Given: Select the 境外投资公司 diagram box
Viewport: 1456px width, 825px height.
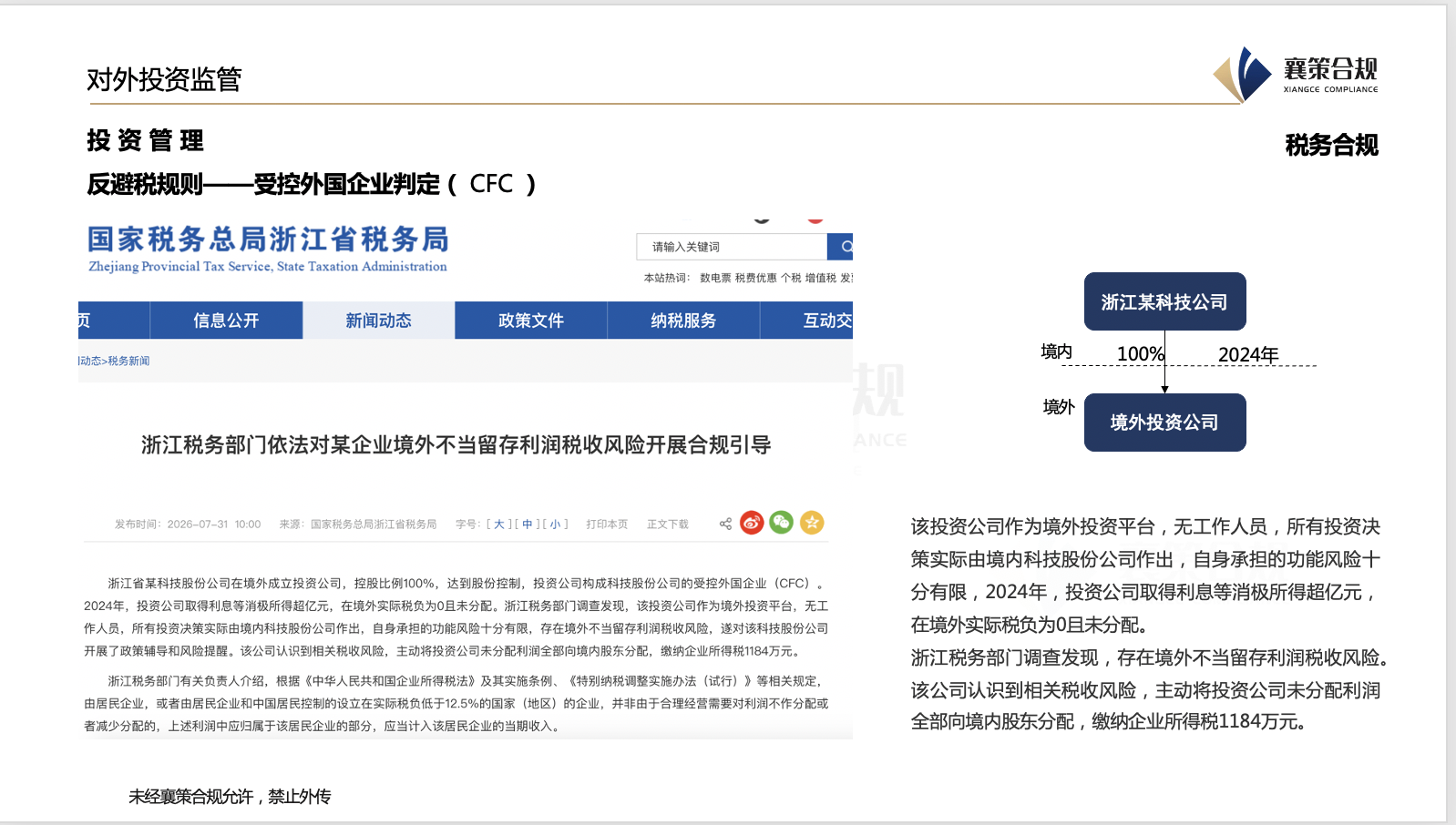Looking at the screenshot, I should tap(1164, 423).
